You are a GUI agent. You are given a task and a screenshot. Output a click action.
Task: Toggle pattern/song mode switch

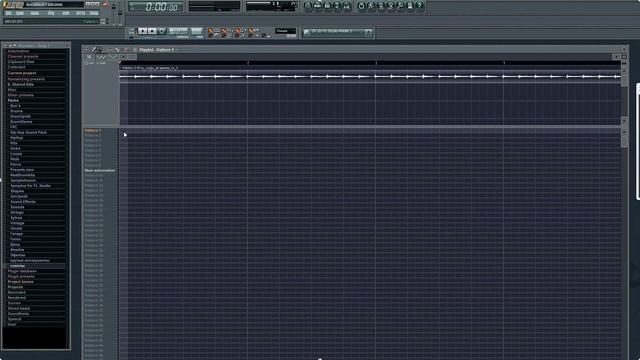pyautogui.click(x=132, y=32)
